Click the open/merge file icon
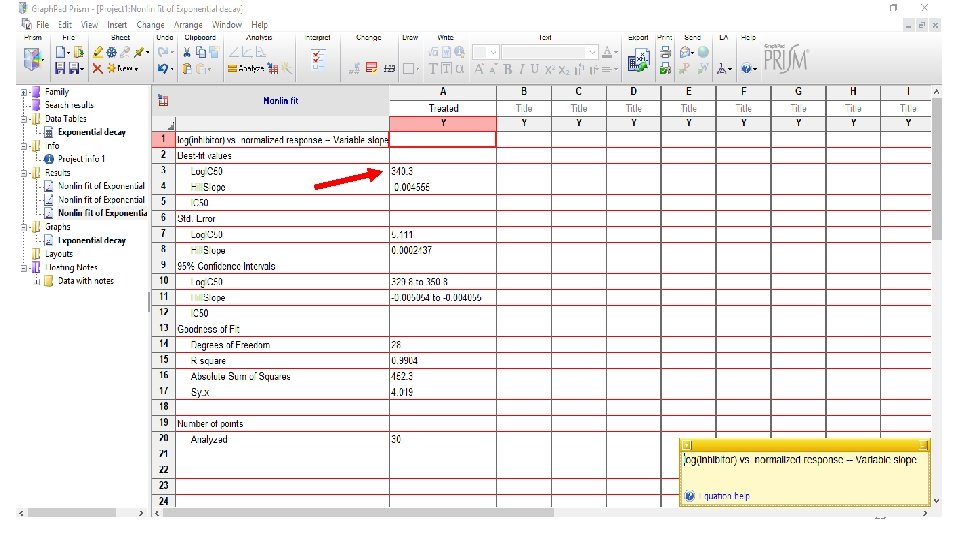This screenshot has width=960, height=540. pos(78,53)
